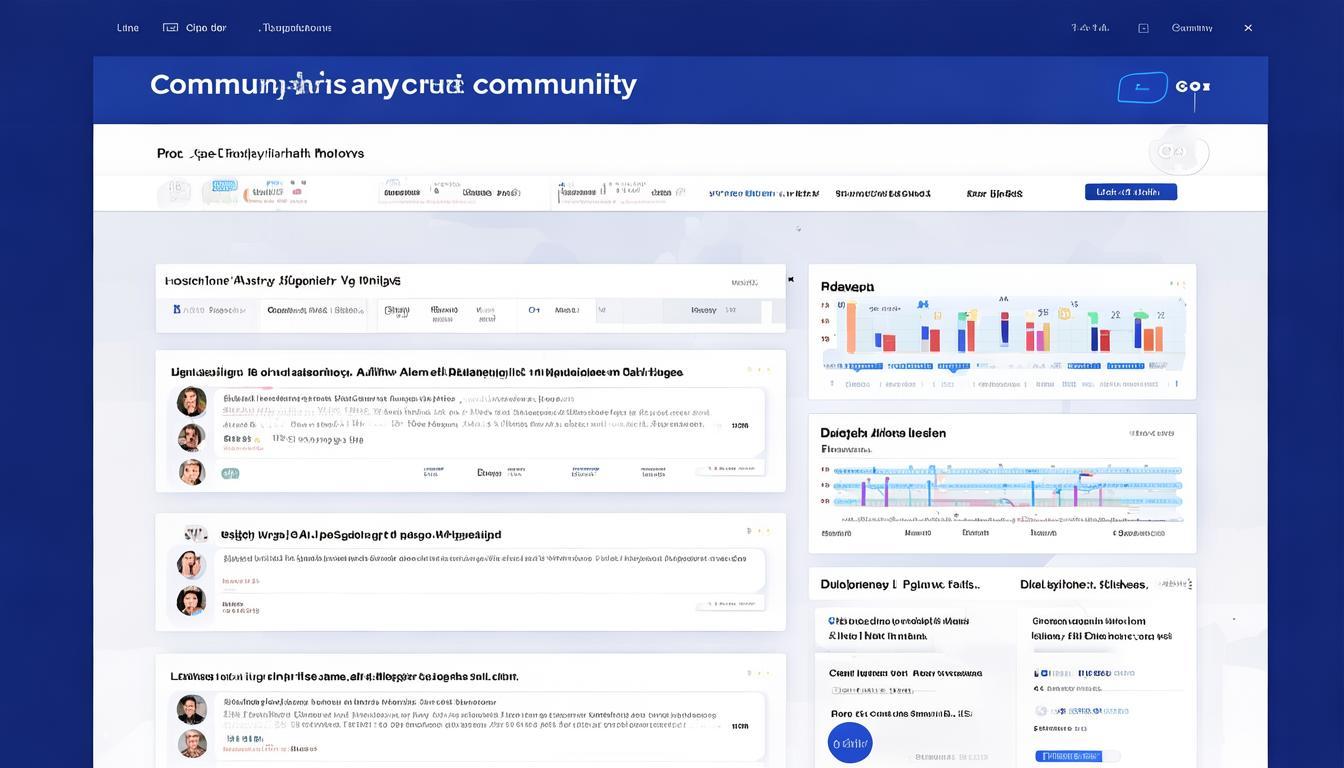Open the three-dot menu on the third post
Screen dimensions: 1344x768
click(758, 674)
